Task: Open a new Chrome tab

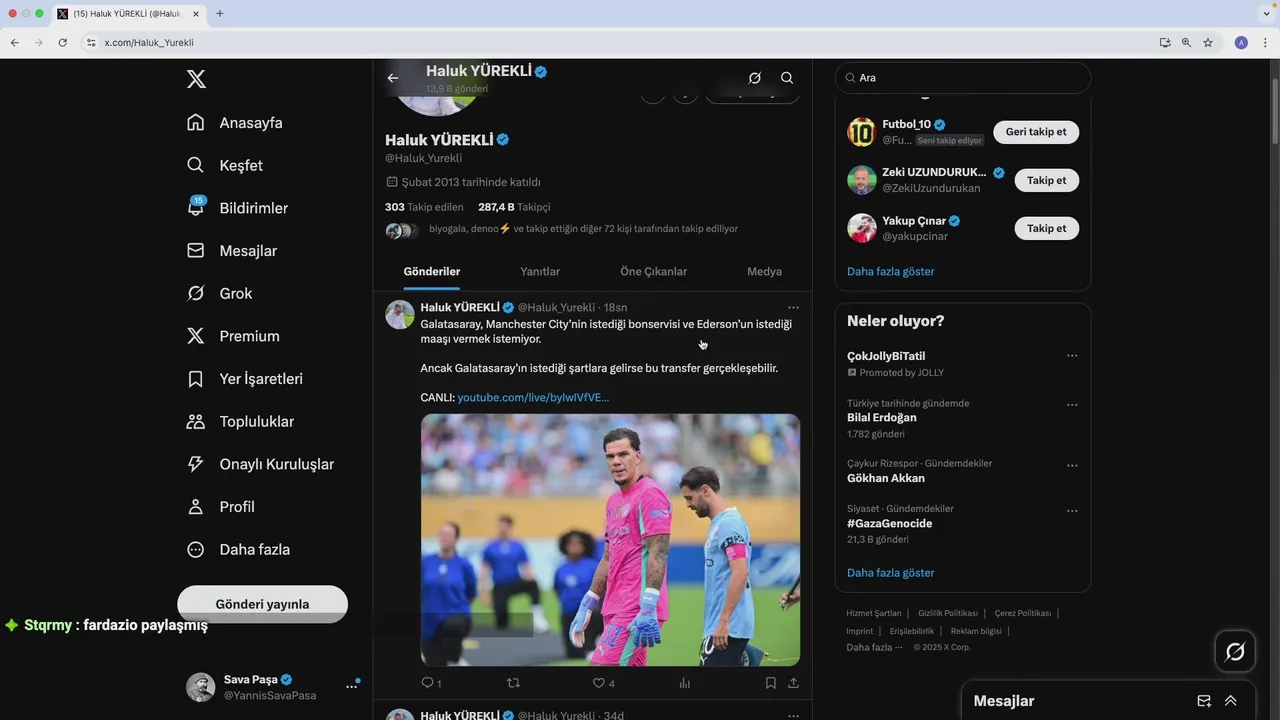Action: (220, 13)
